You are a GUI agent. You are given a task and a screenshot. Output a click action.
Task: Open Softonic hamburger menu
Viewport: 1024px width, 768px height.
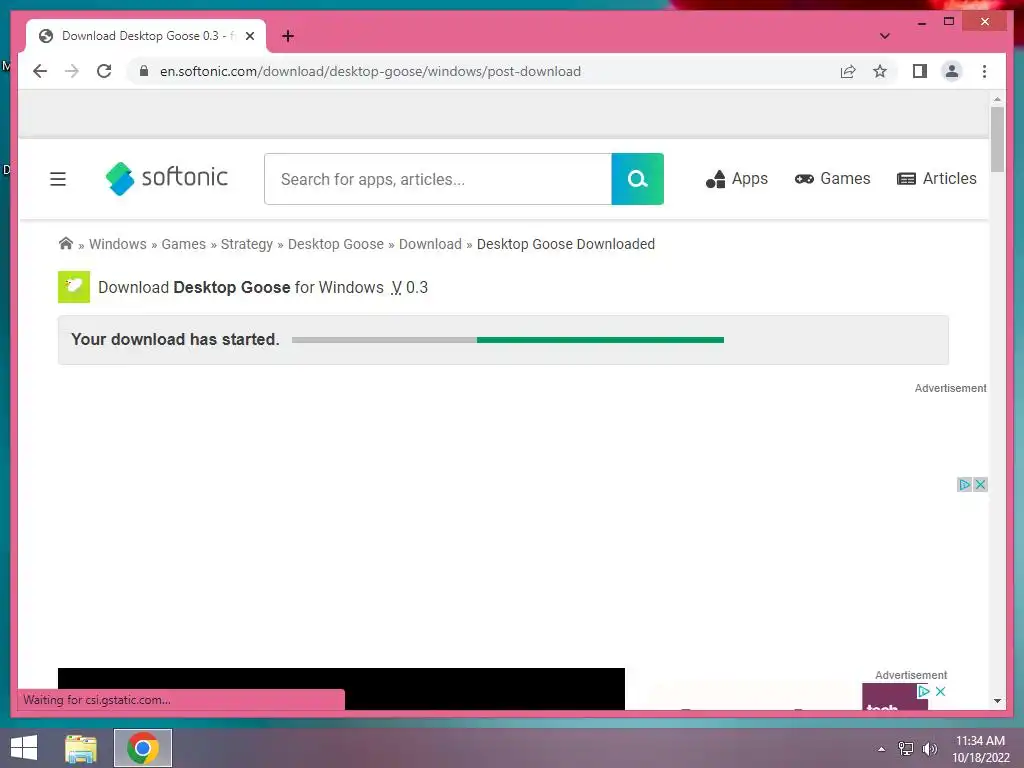[58, 178]
